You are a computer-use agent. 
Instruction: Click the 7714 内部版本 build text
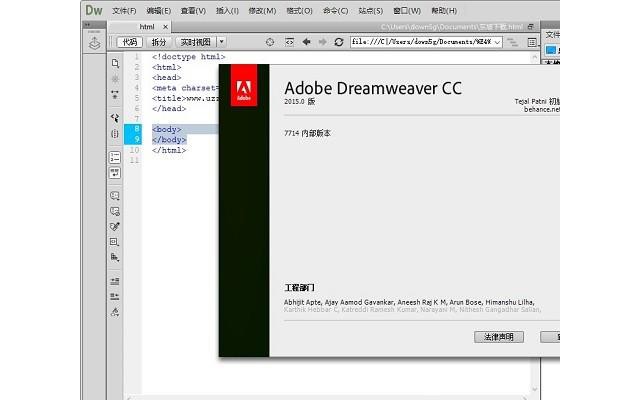point(307,133)
